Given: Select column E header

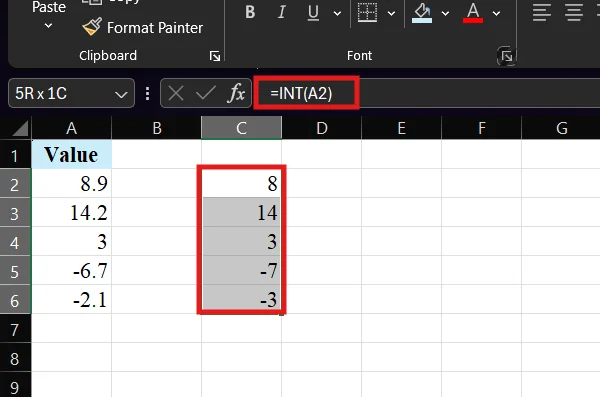Looking at the screenshot, I should coord(401,128).
